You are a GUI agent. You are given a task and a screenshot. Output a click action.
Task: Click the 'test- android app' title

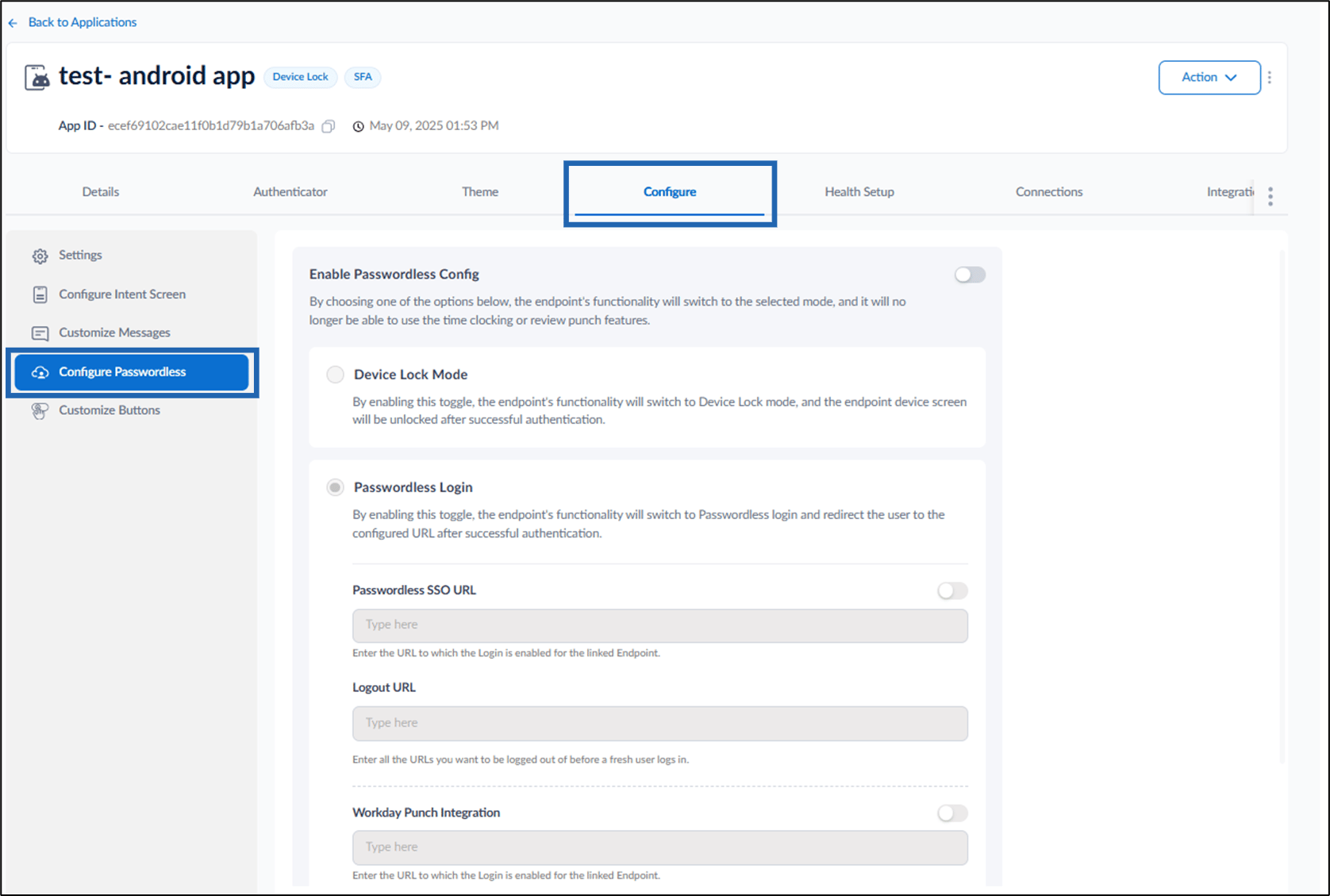click(156, 76)
